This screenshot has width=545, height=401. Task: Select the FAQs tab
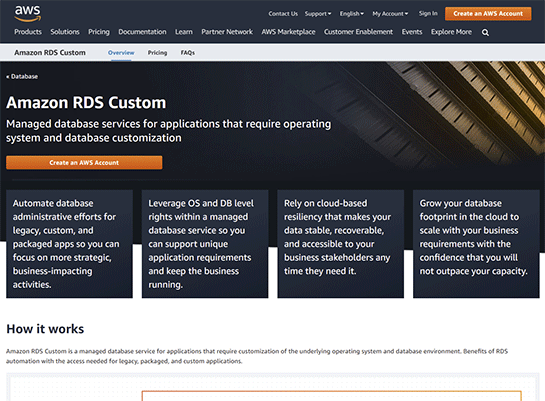pos(187,53)
